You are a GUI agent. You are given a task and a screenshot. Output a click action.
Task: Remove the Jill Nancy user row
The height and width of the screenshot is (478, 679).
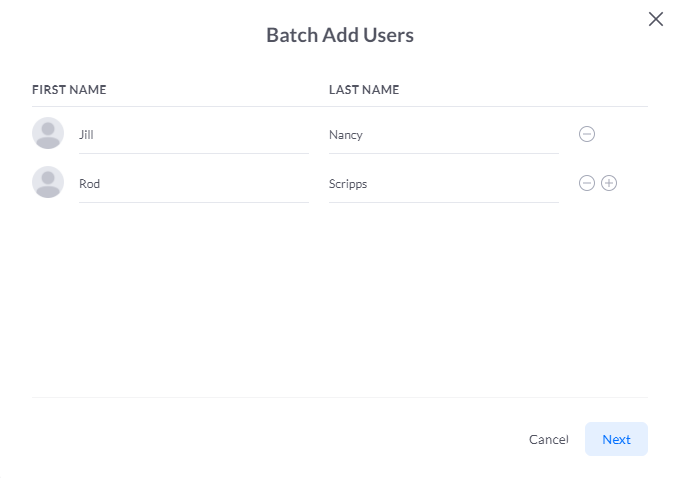(587, 134)
